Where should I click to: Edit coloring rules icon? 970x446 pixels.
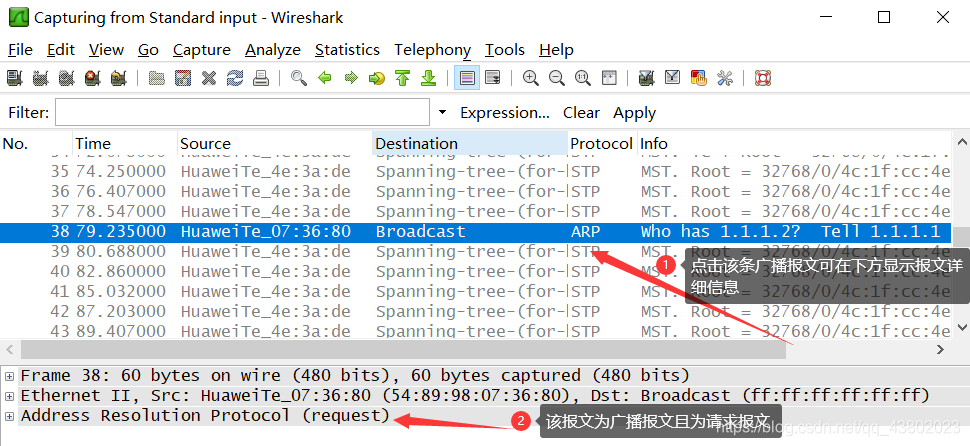click(698, 78)
